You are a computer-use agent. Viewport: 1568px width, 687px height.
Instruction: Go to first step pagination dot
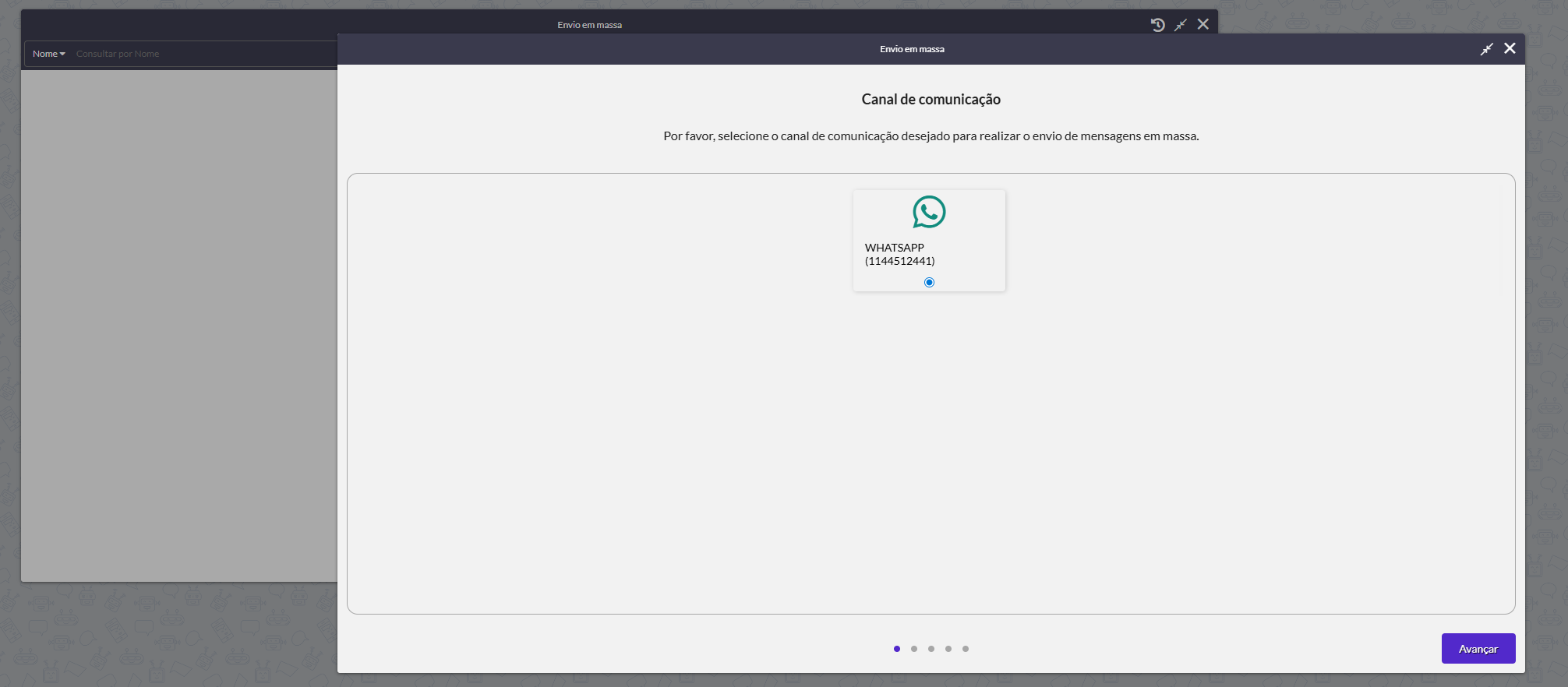click(x=897, y=649)
